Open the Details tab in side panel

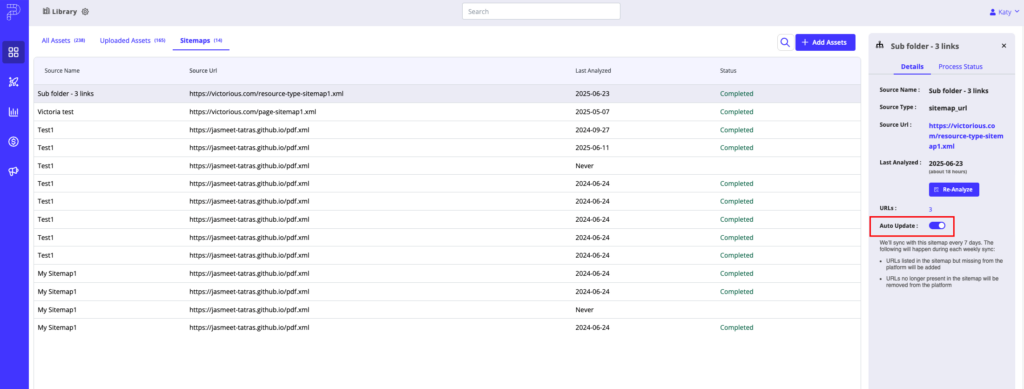pyautogui.click(x=912, y=67)
